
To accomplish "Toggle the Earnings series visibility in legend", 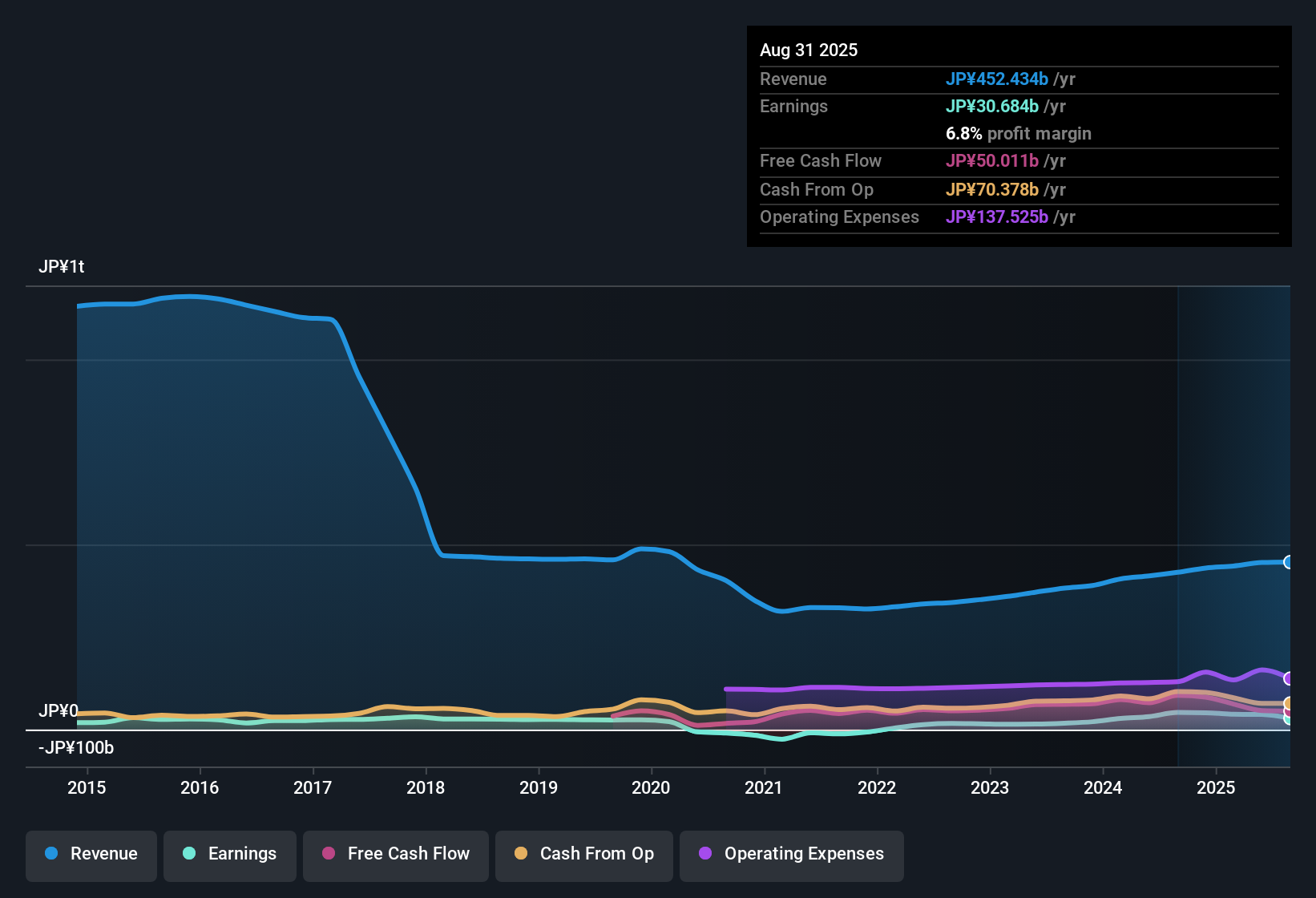I will [229, 854].
